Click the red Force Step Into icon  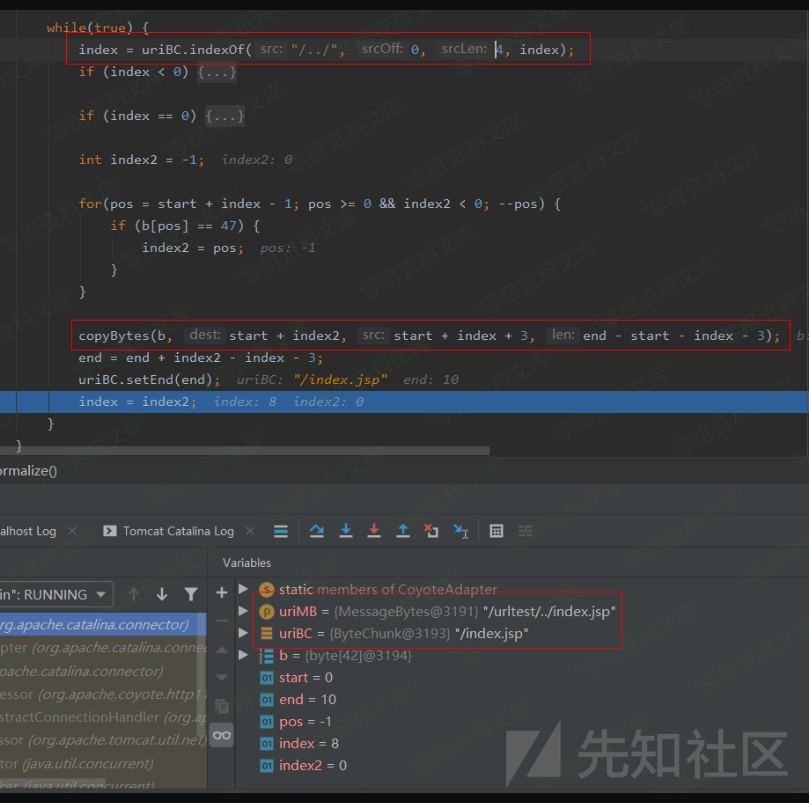[x=374, y=531]
